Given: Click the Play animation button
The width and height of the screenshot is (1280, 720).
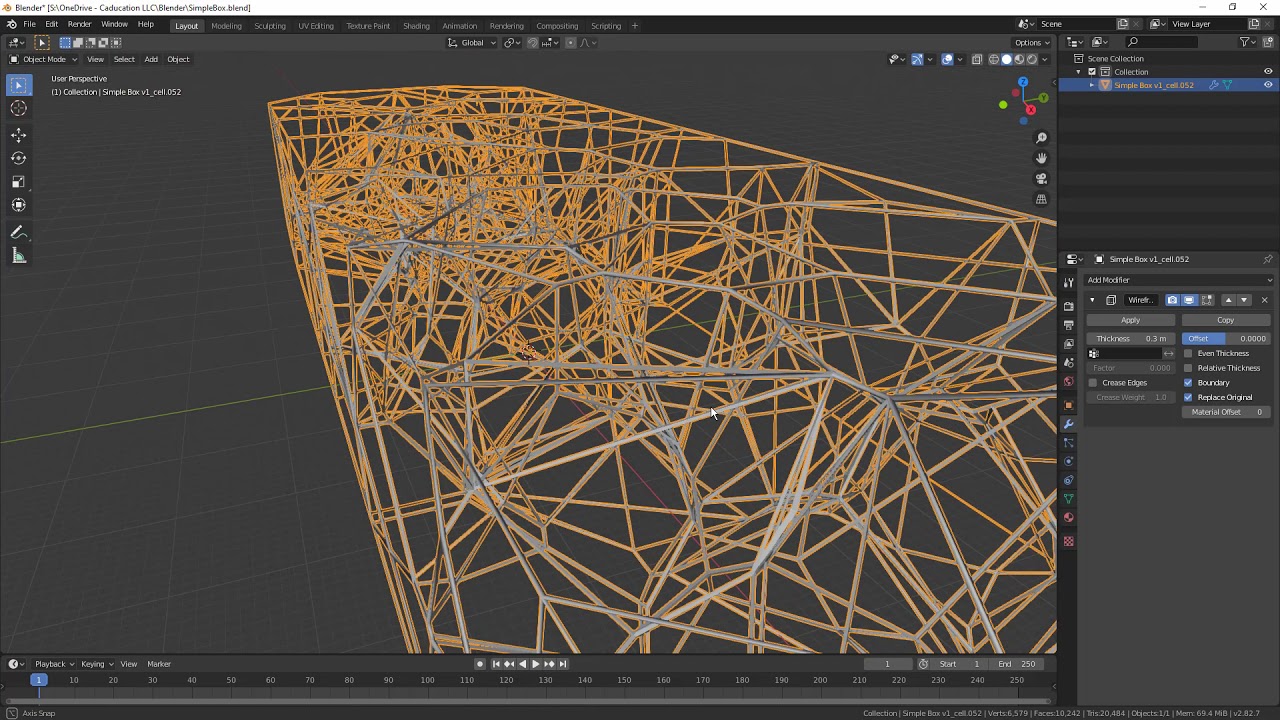Looking at the screenshot, I should (535, 664).
